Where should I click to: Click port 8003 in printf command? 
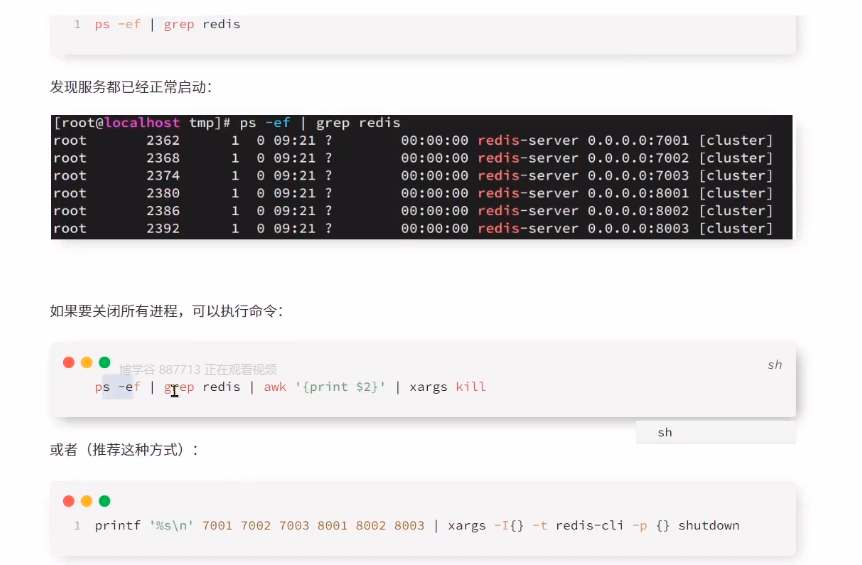click(409, 525)
